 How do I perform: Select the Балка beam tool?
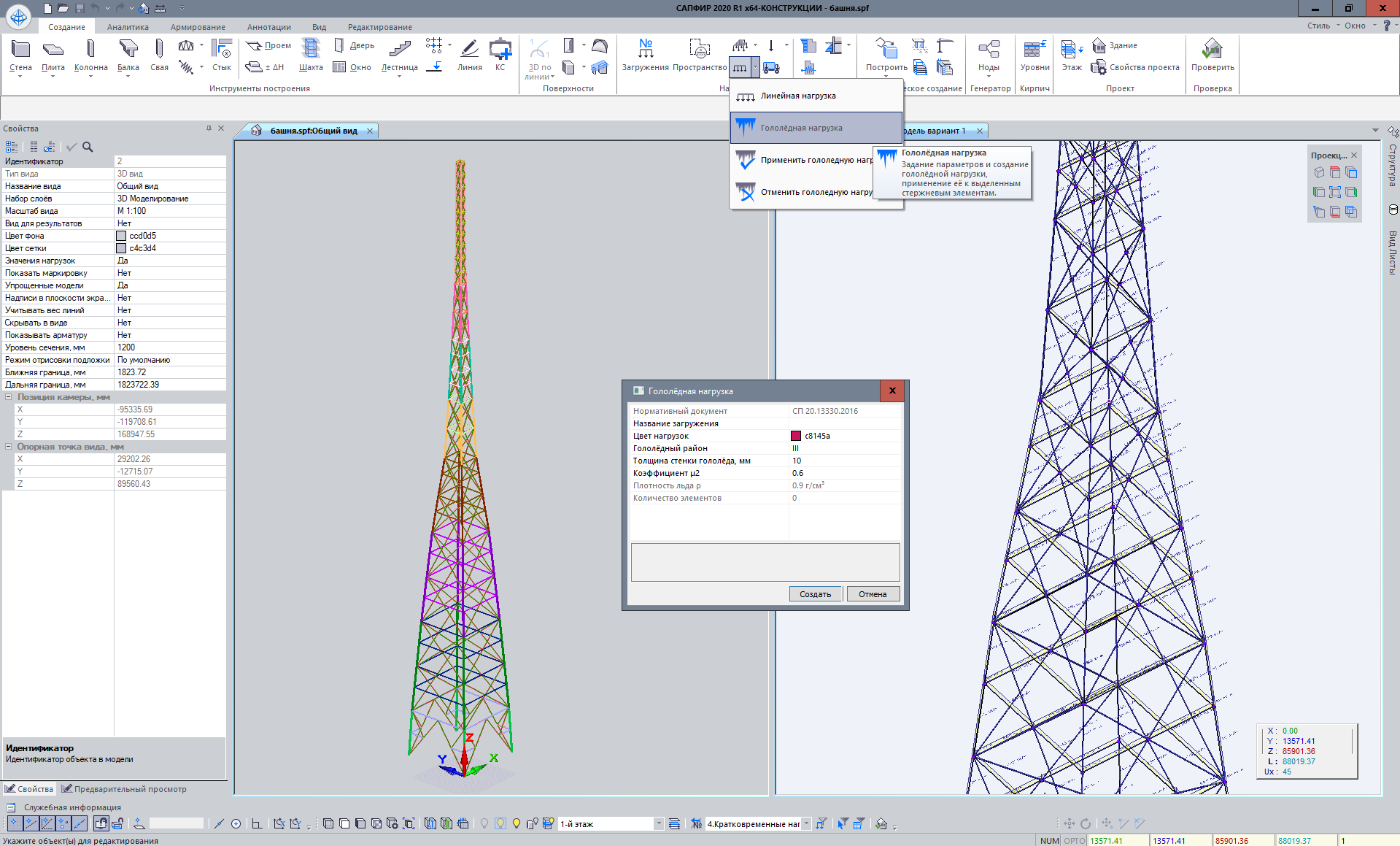[128, 55]
